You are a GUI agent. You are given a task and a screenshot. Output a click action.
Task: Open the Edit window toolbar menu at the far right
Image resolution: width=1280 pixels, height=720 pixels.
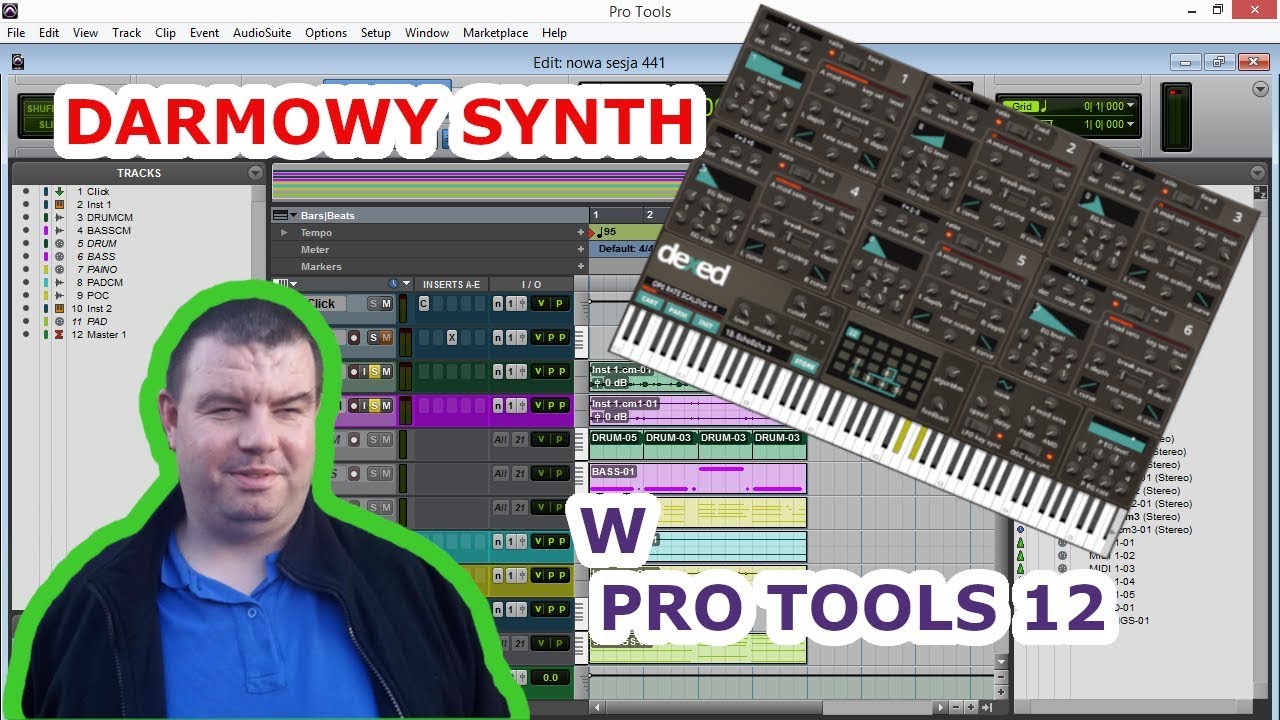point(1260,89)
